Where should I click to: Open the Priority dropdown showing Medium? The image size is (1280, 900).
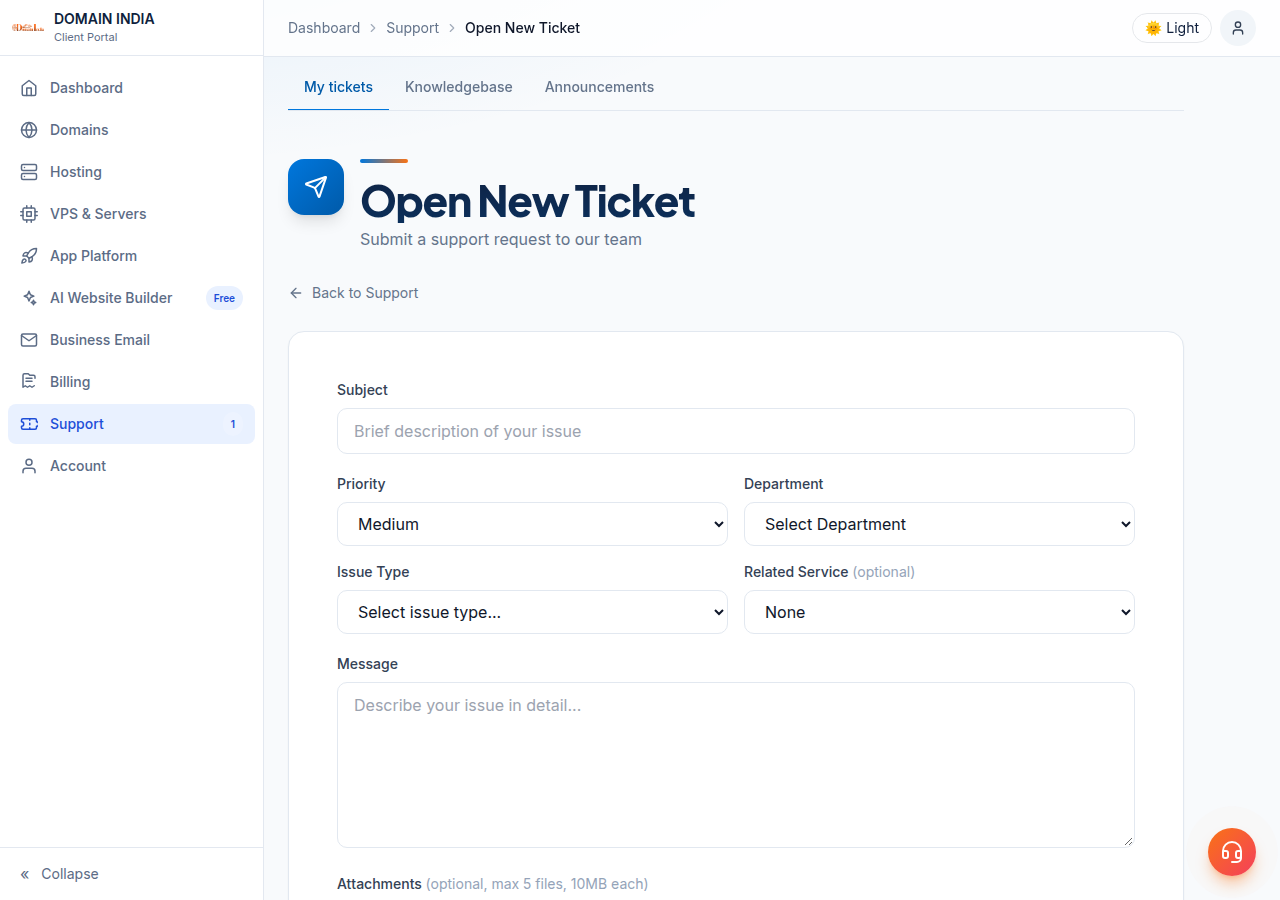[x=532, y=524]
